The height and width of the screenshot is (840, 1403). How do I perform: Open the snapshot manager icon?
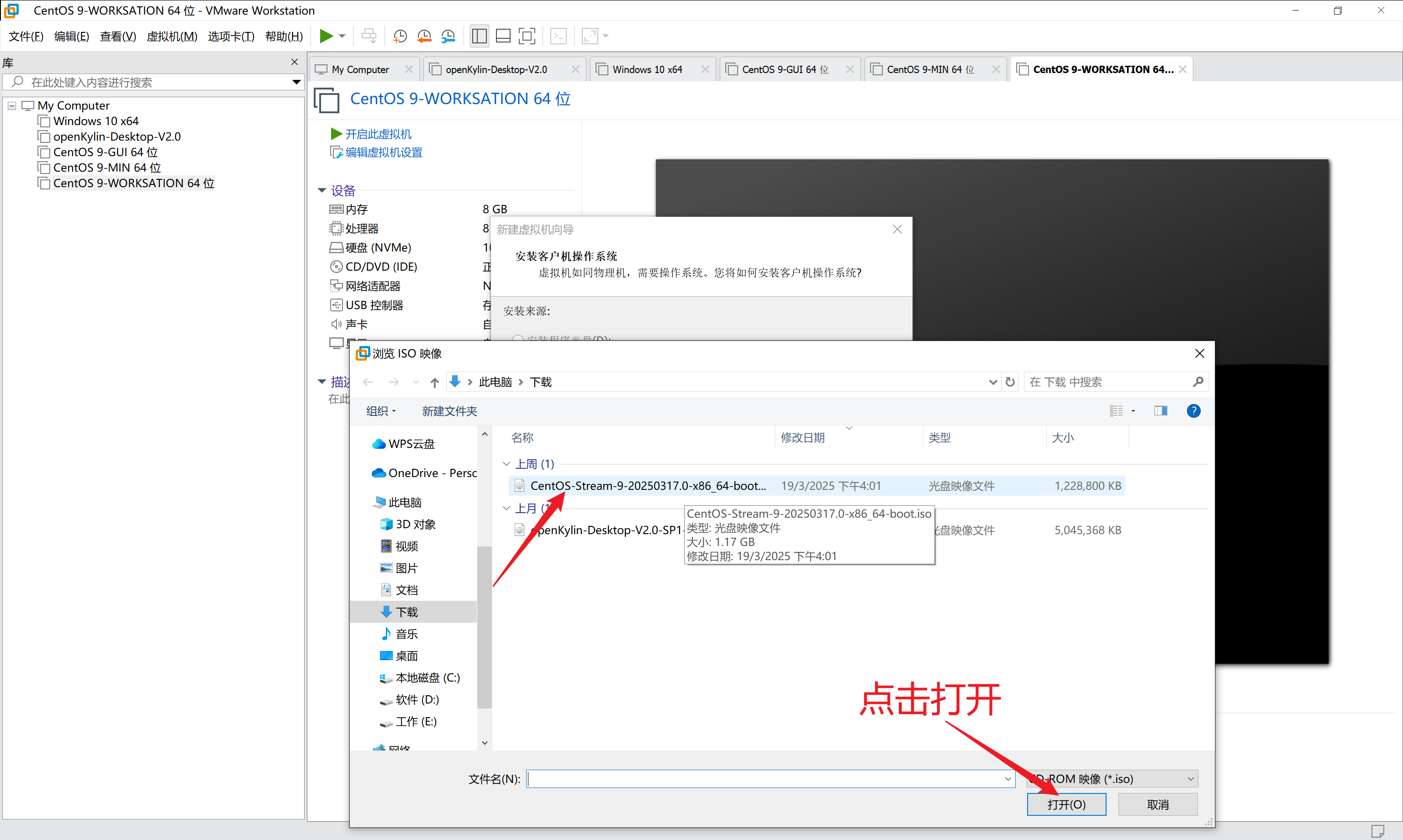pyautogui.click(x=448, y=36)
